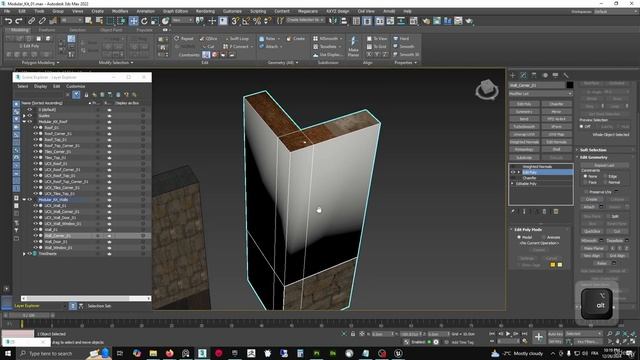Click the ViewCube in the viewport
Viewport: 640px width, 360px height.
(x=487, y=89)
